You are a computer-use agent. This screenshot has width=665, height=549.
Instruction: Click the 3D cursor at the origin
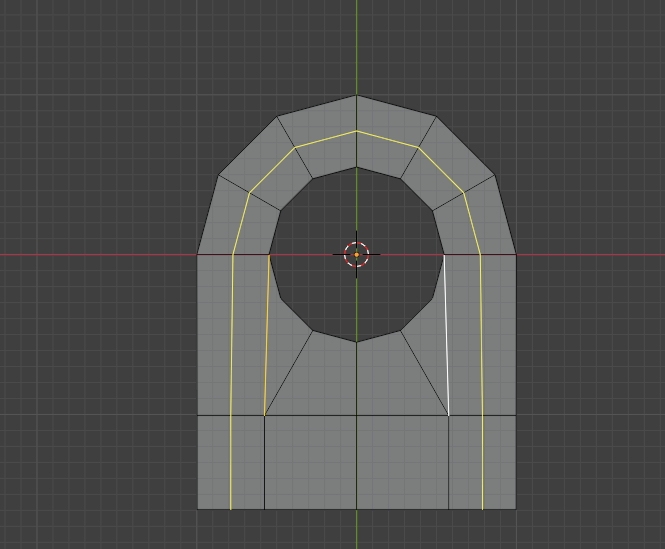coord(356,255)
